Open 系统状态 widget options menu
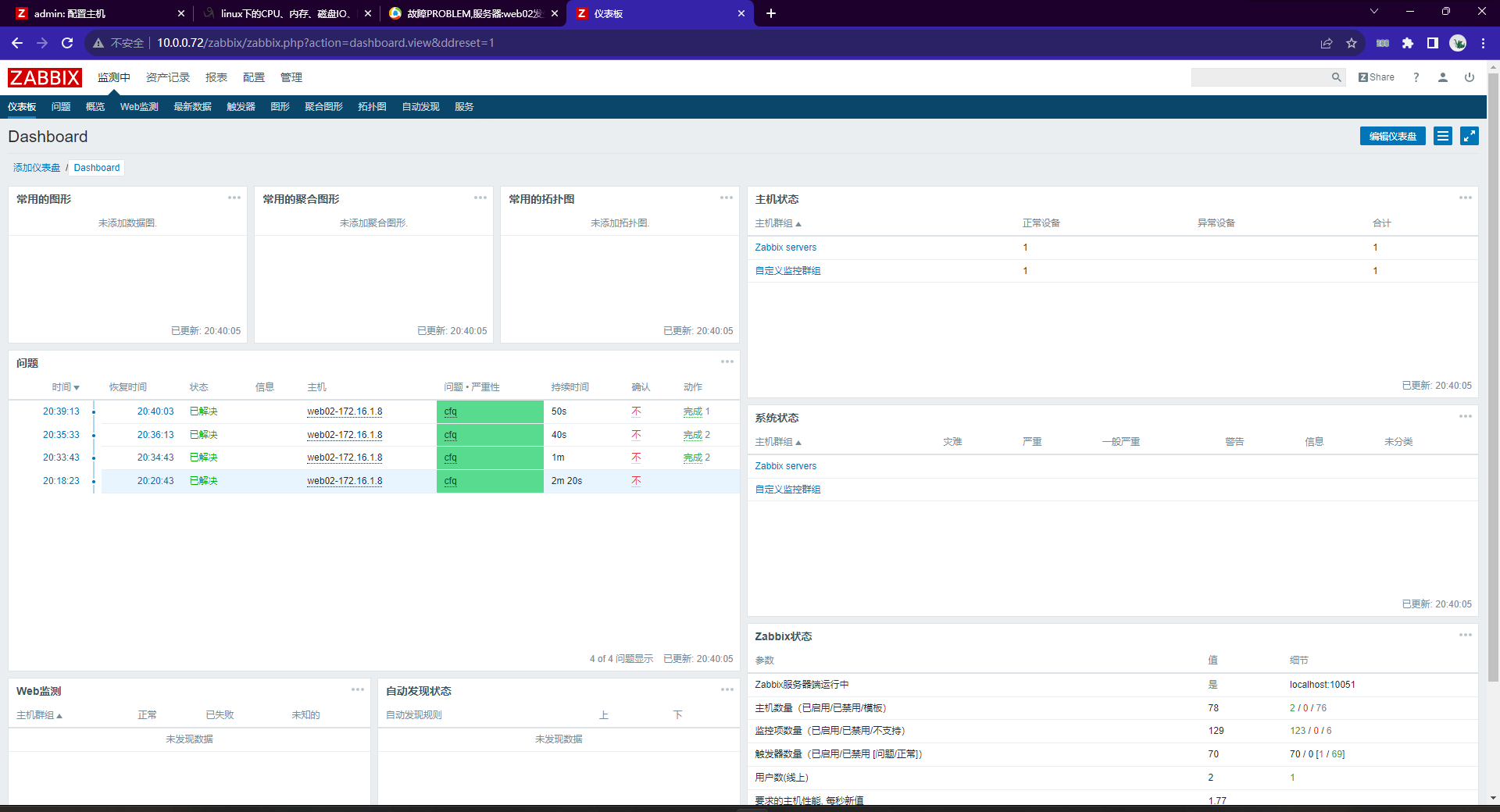The width and height of the screenshot is (1500, 812). [1466, 416]
